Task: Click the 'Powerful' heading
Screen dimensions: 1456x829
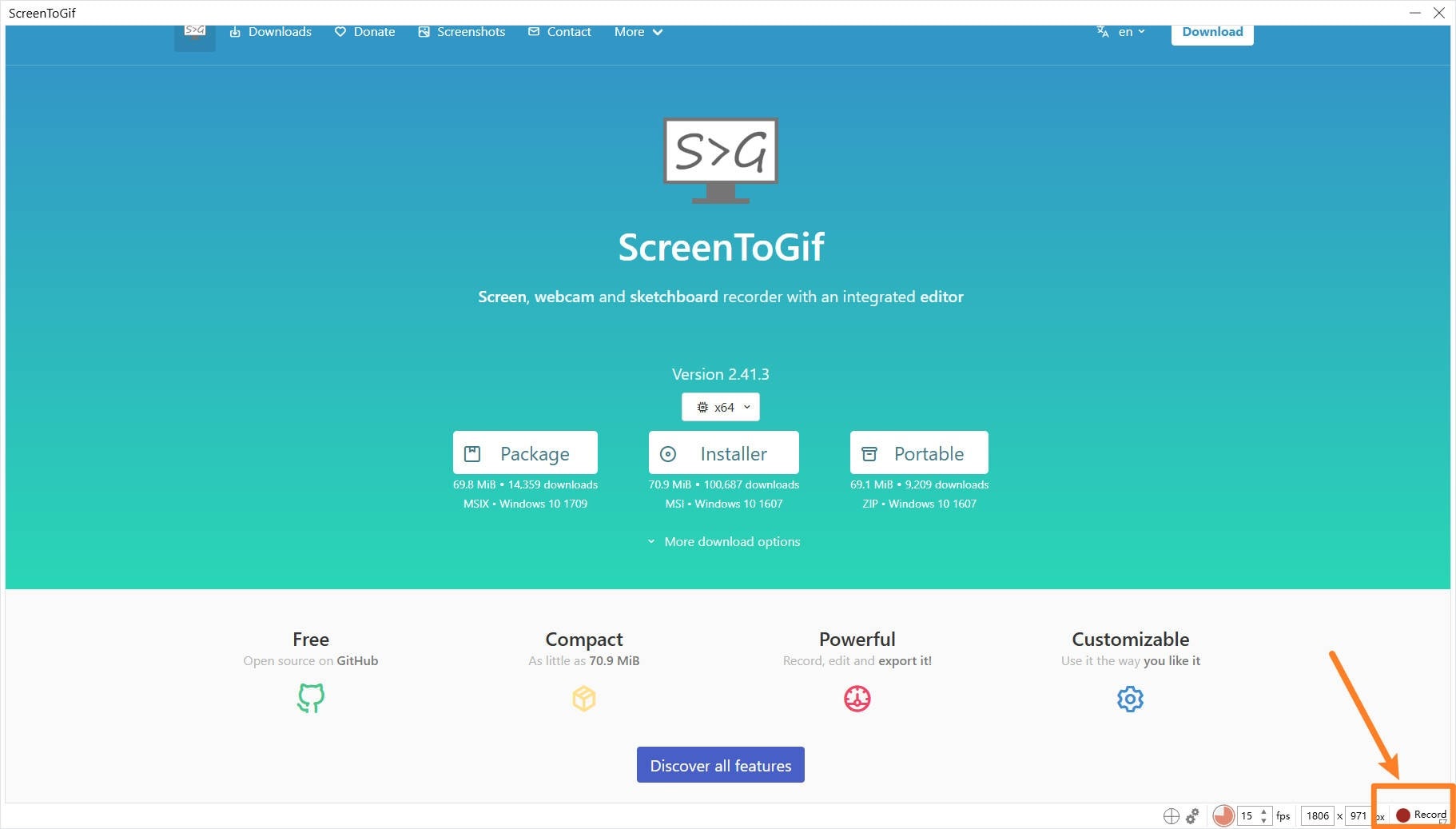Action: point(857,640)
